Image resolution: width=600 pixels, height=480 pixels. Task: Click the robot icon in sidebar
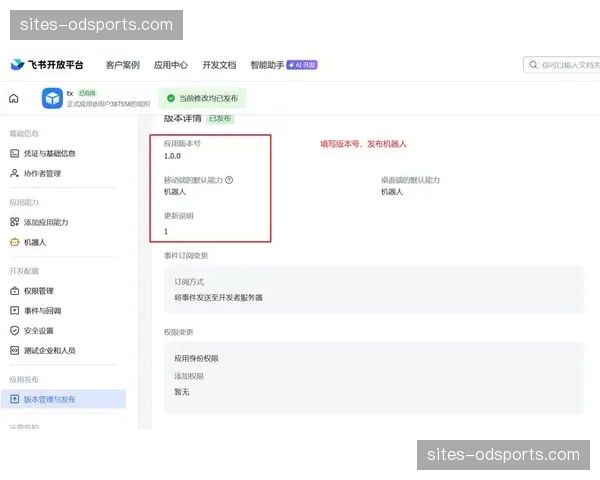coord(15,242)
